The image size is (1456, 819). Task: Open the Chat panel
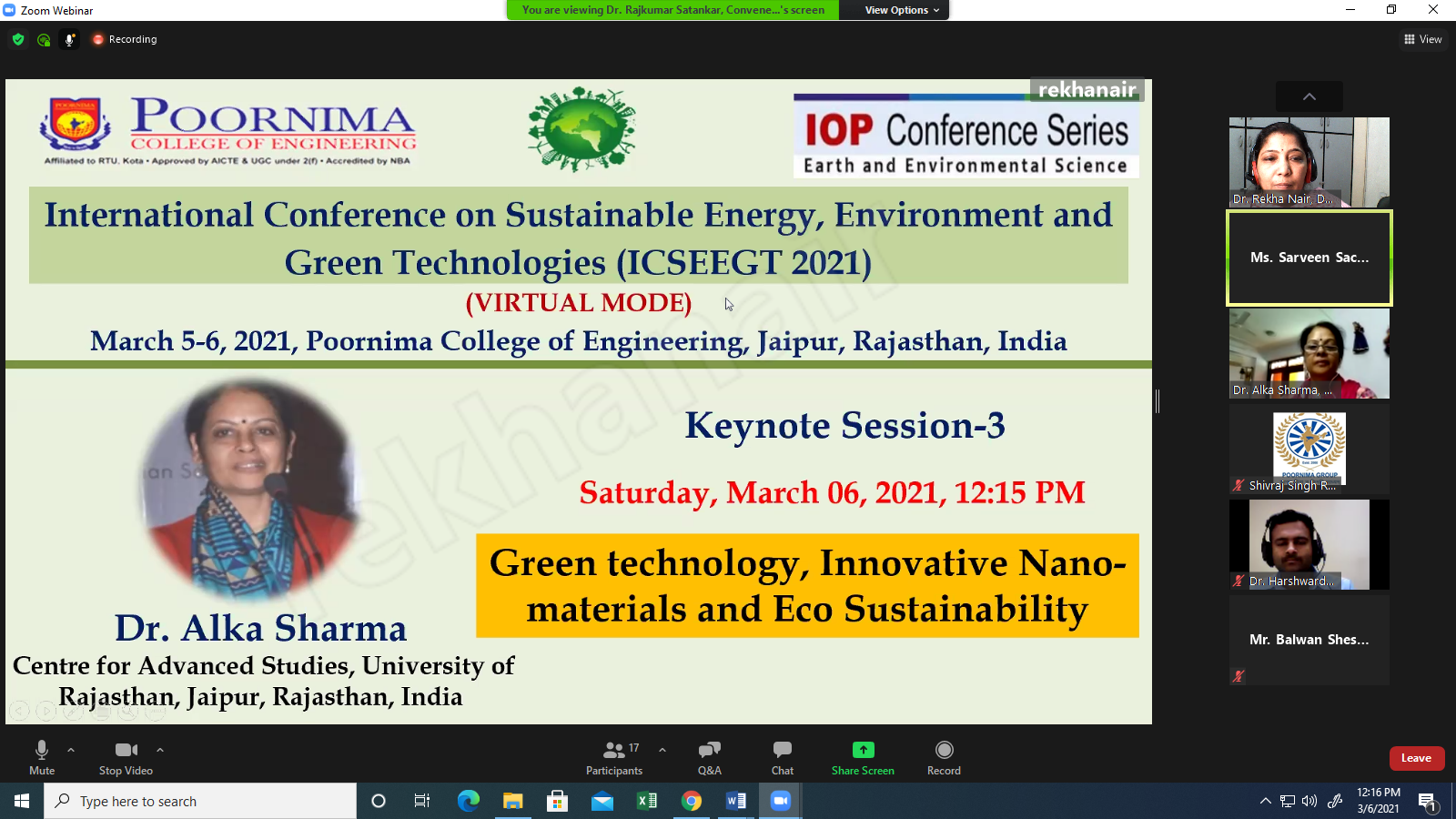pos(783,757)
